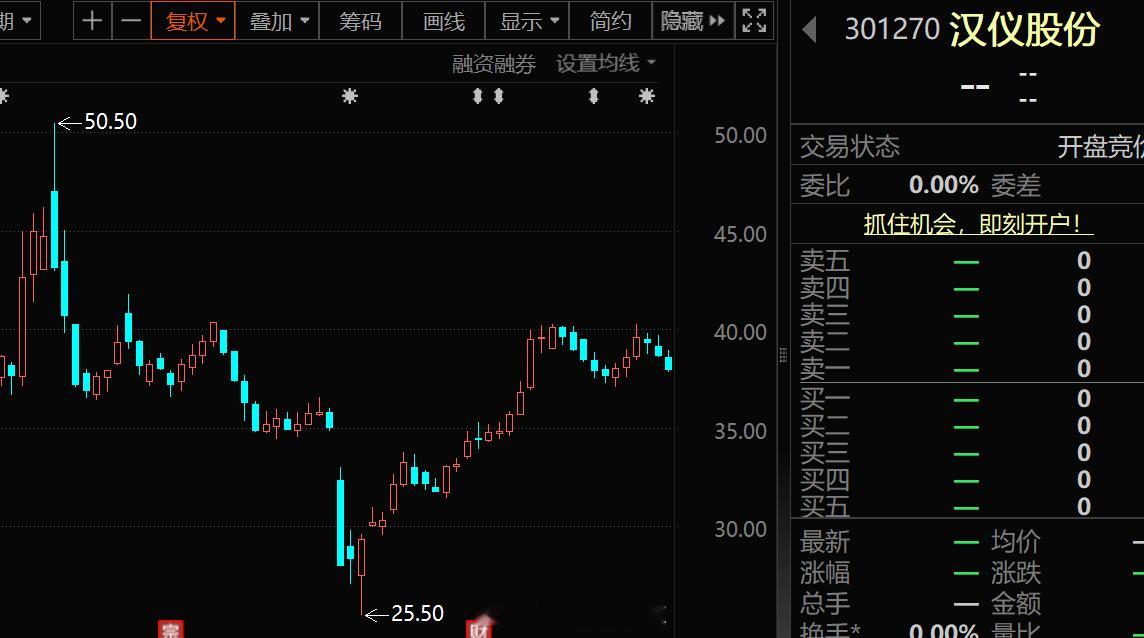Click stock code 301270 in header
Screen dimensions: 1144x638
pyautogui.click(x=892, y=29)
